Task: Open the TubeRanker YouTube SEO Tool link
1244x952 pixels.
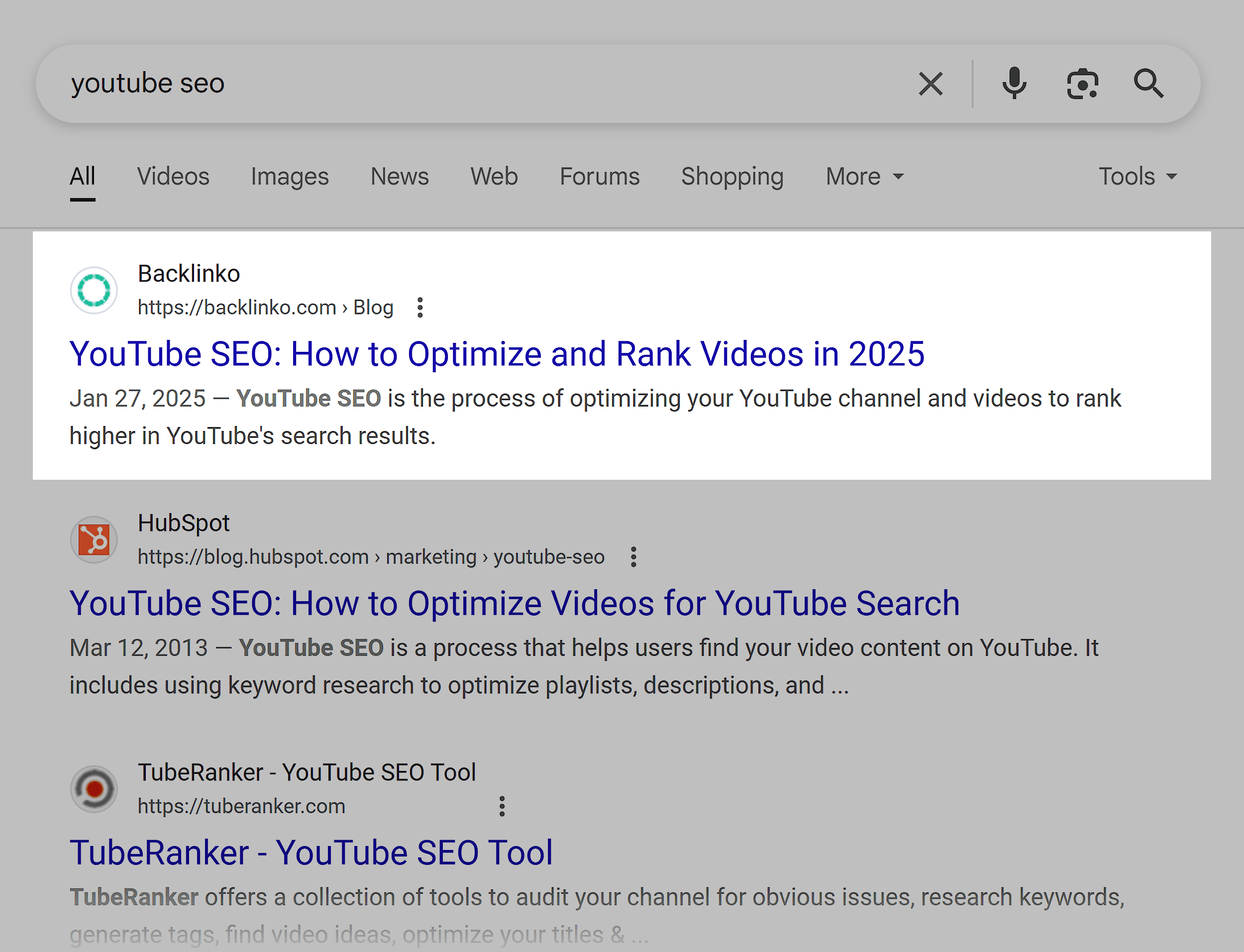Action: pyautogui.click(x=311, y=852)
